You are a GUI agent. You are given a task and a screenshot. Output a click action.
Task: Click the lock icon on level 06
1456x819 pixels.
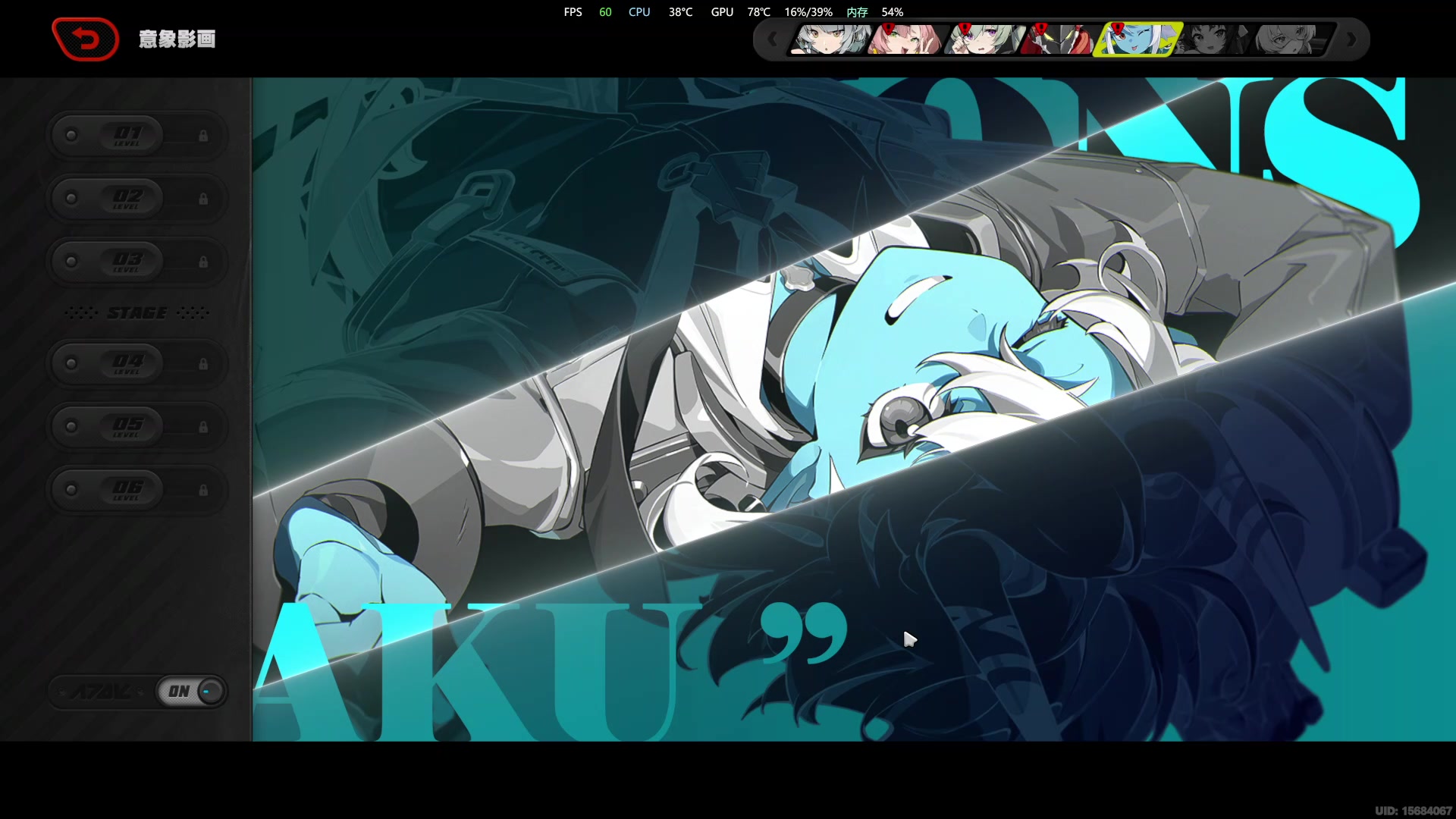[x=203, y=490]
